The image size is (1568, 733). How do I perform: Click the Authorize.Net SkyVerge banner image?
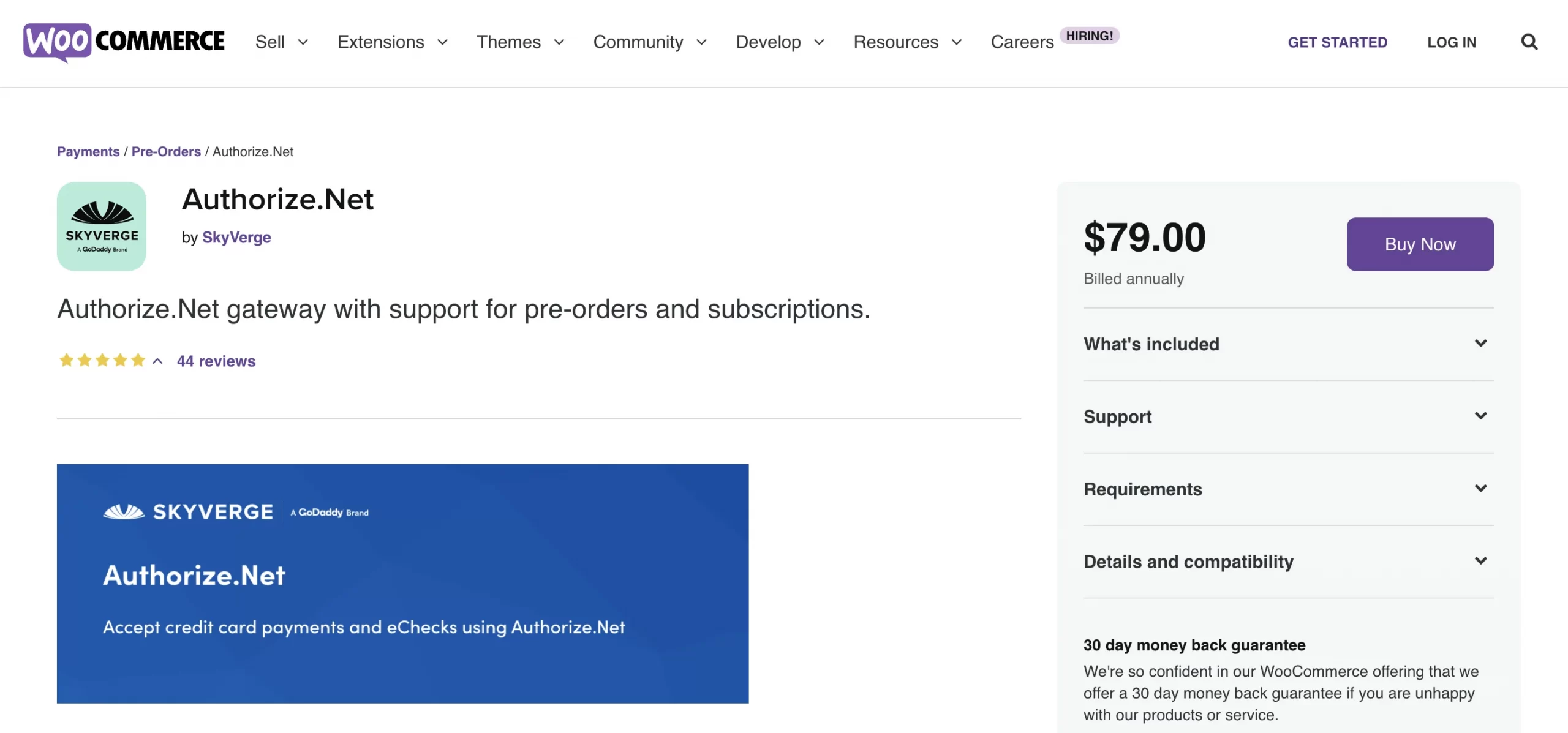(x=402, y=584)
